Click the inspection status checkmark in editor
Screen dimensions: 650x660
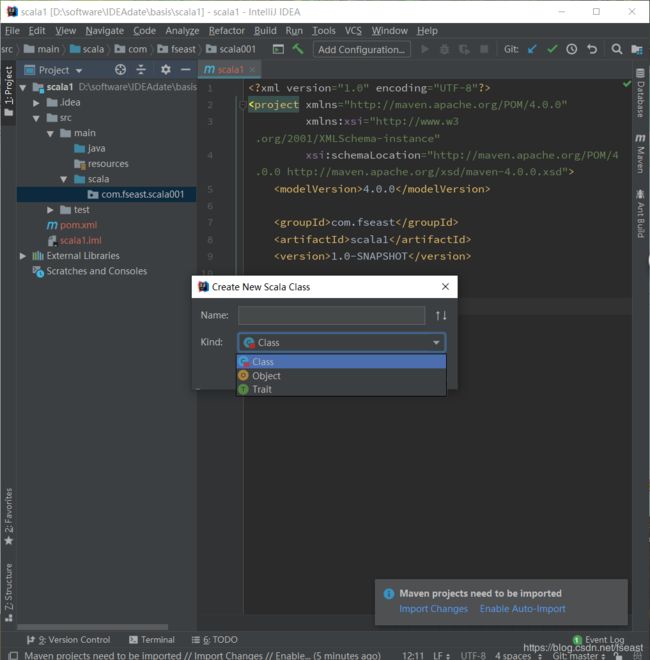[x=627, y=84]
